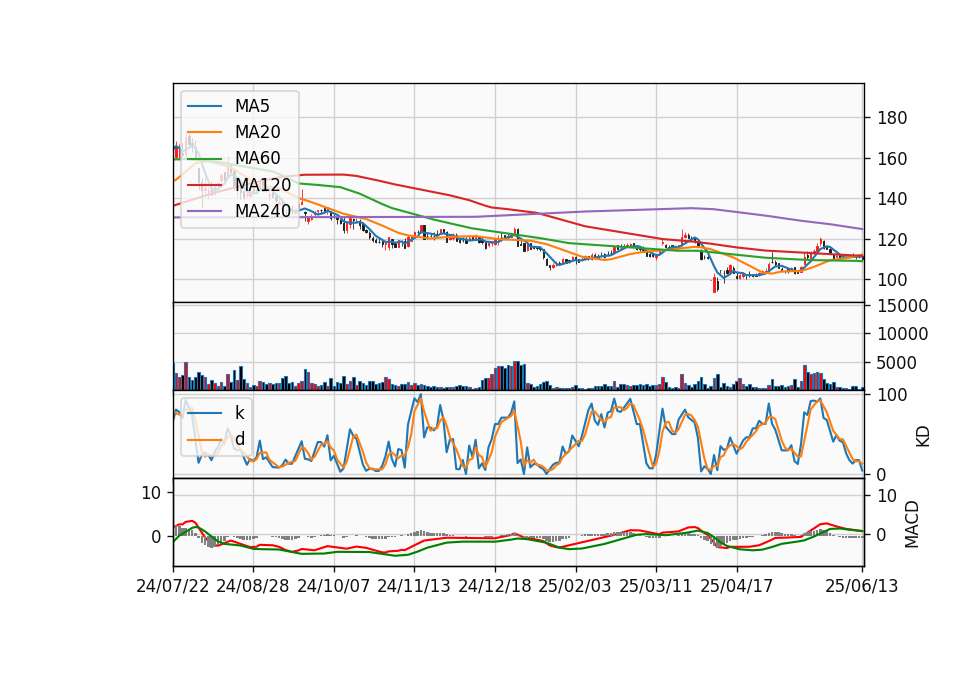
Task: Click the 15000 volume axis value
Action: [902, 306]
